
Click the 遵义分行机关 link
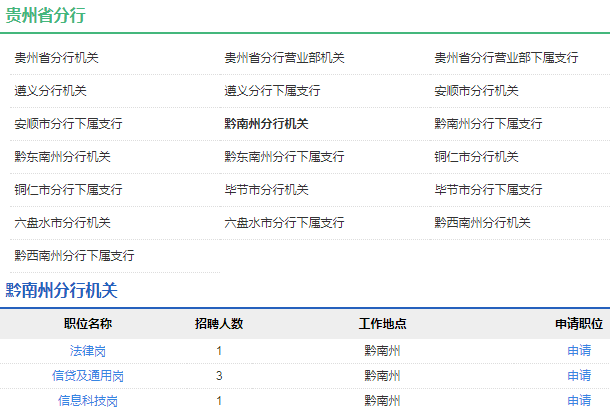50,91
